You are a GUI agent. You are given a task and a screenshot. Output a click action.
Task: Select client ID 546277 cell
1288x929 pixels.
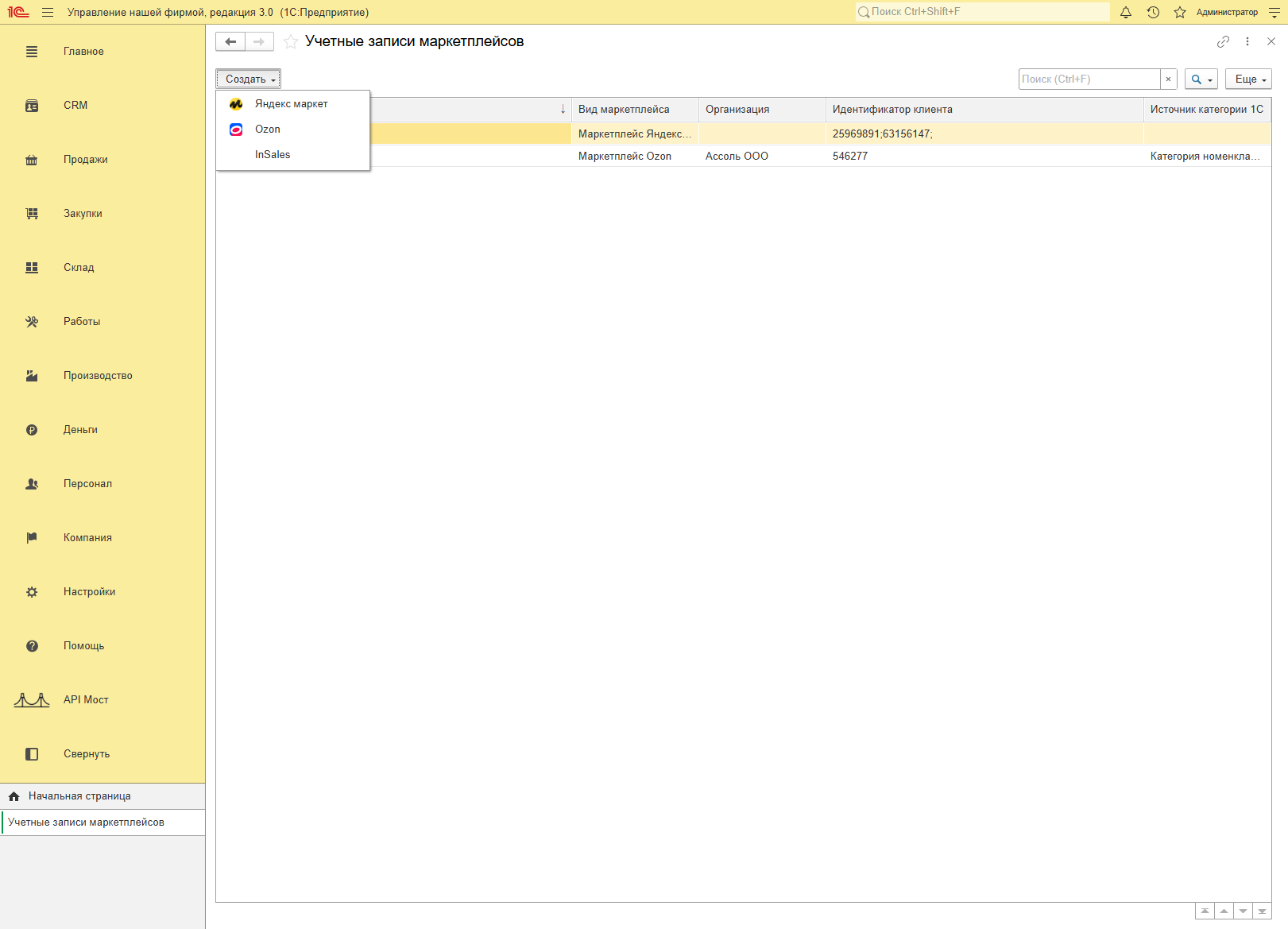(x=984, y=157)
